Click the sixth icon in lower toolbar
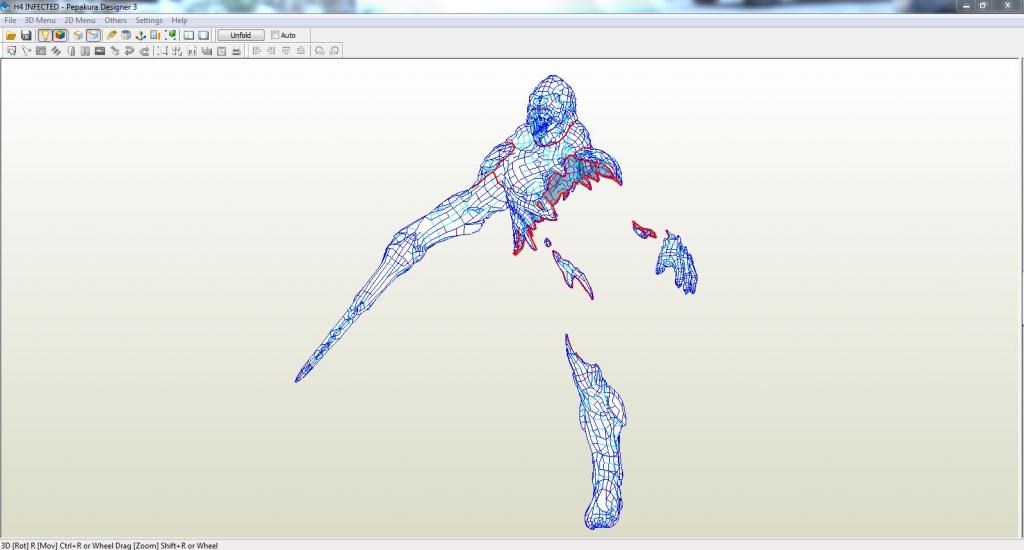1024x550 pixels. 86,51
